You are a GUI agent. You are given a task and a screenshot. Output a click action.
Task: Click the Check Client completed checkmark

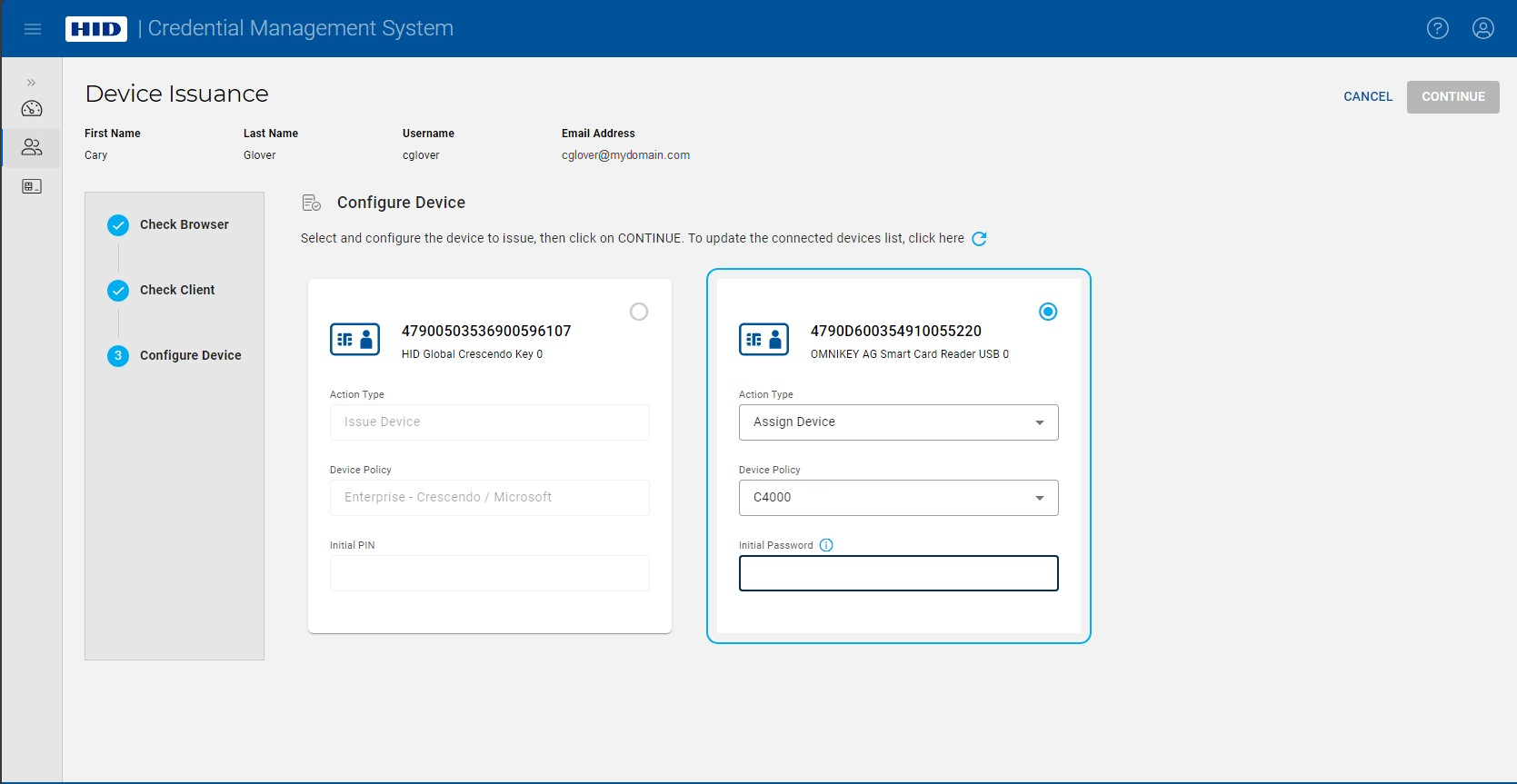pyautogui.click(x=118, y=291)
